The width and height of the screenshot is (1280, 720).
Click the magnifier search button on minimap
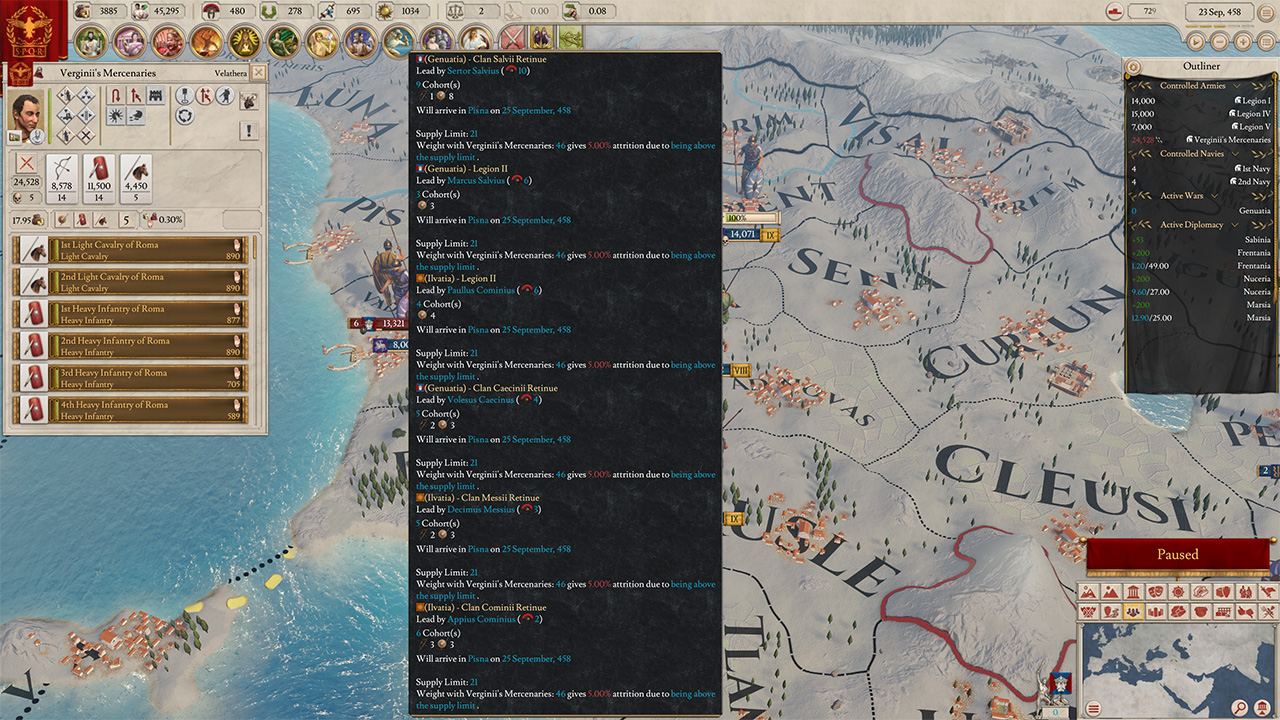point(1240,707)
